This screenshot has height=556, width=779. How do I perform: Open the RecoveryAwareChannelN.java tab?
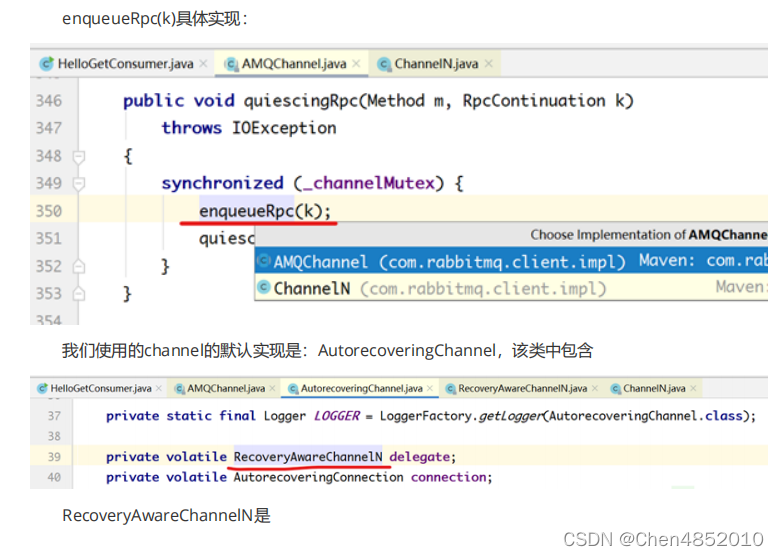[523, 389]
